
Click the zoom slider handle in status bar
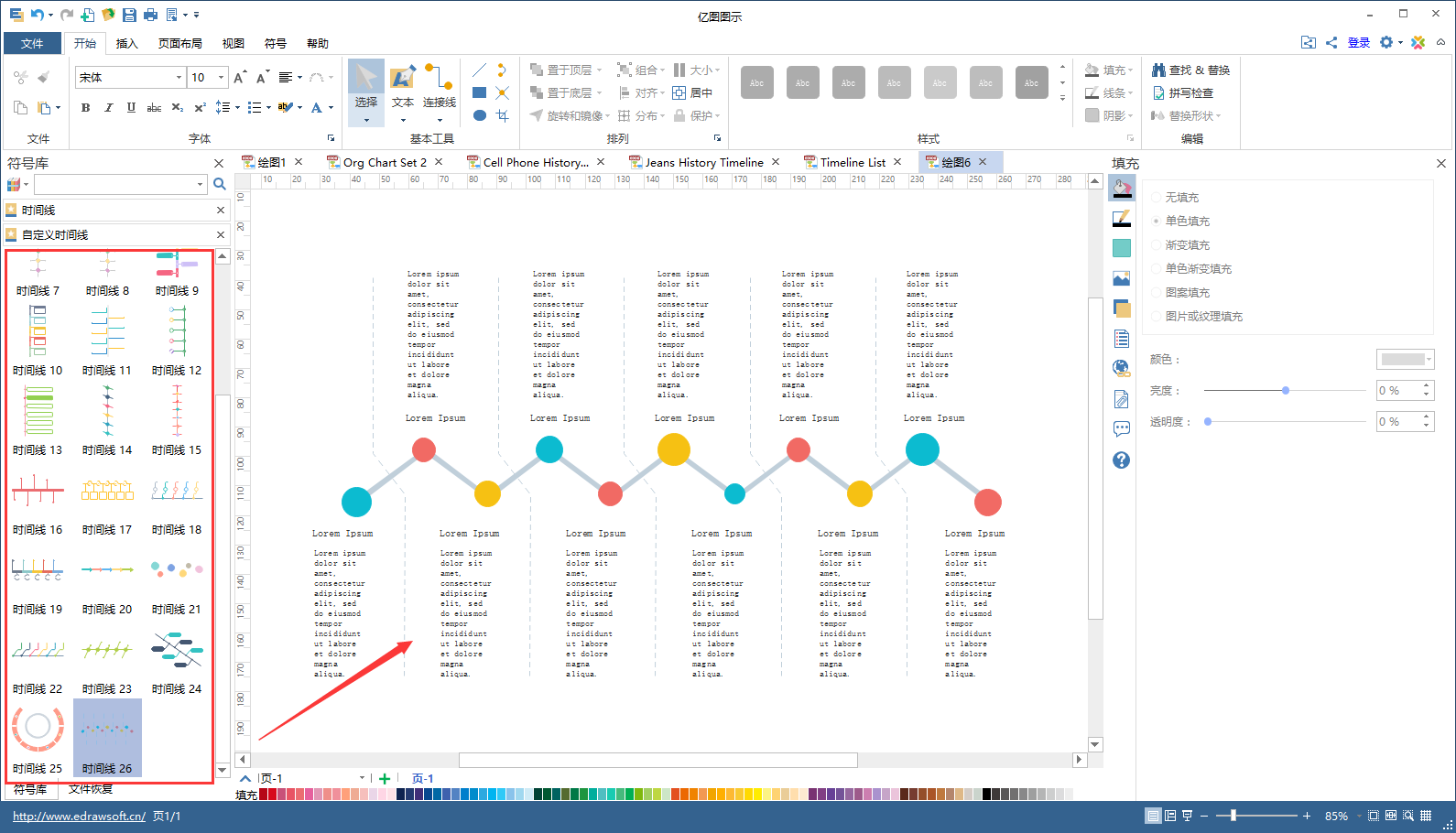(x=1233, y=816)
